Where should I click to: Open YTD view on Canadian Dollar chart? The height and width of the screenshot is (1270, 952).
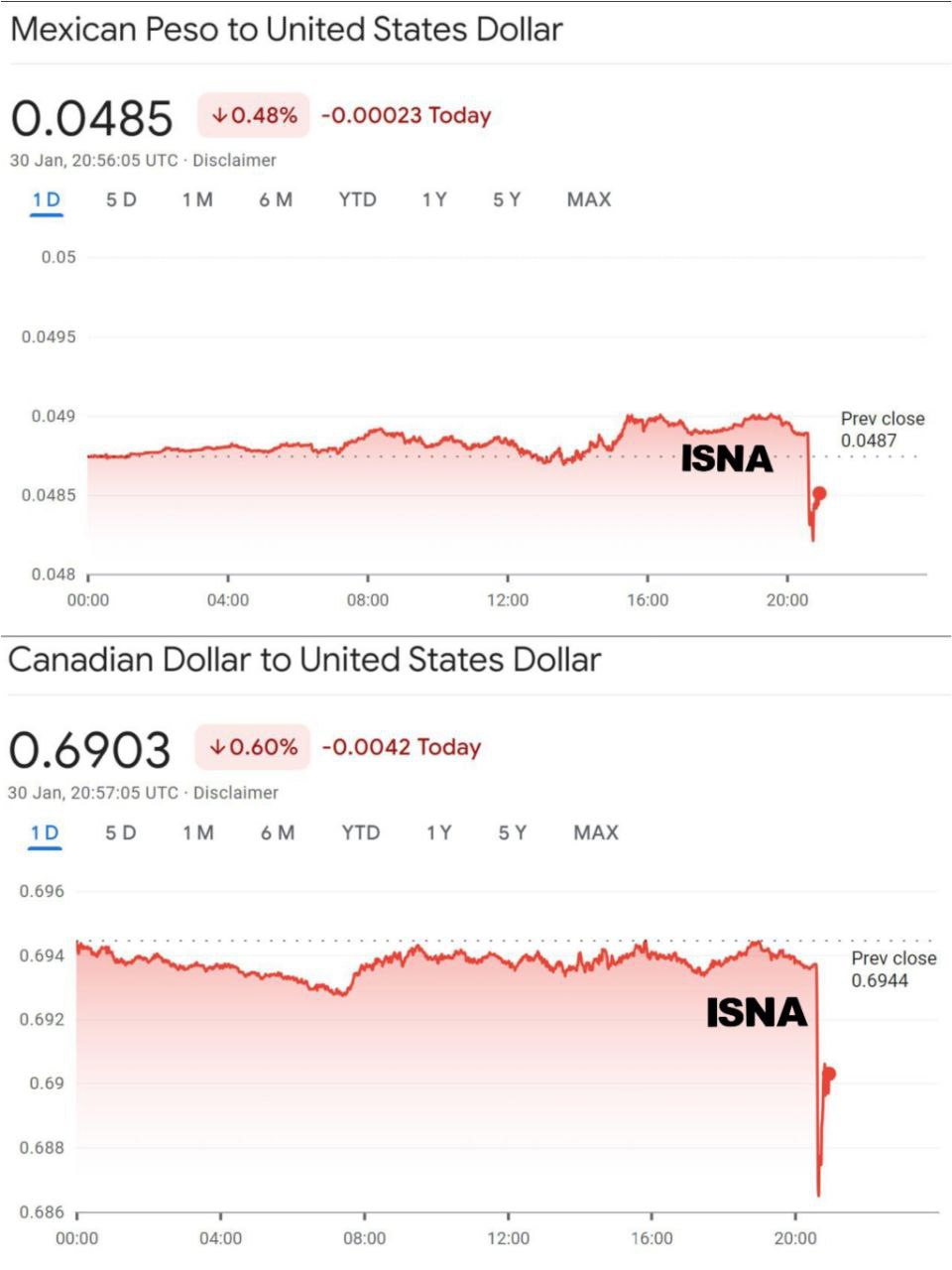361,832
